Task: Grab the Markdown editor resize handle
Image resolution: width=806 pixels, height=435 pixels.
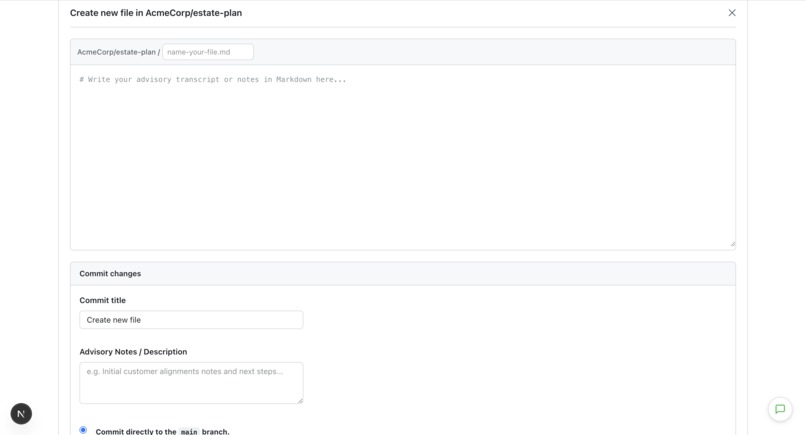Action: point(732,244)
